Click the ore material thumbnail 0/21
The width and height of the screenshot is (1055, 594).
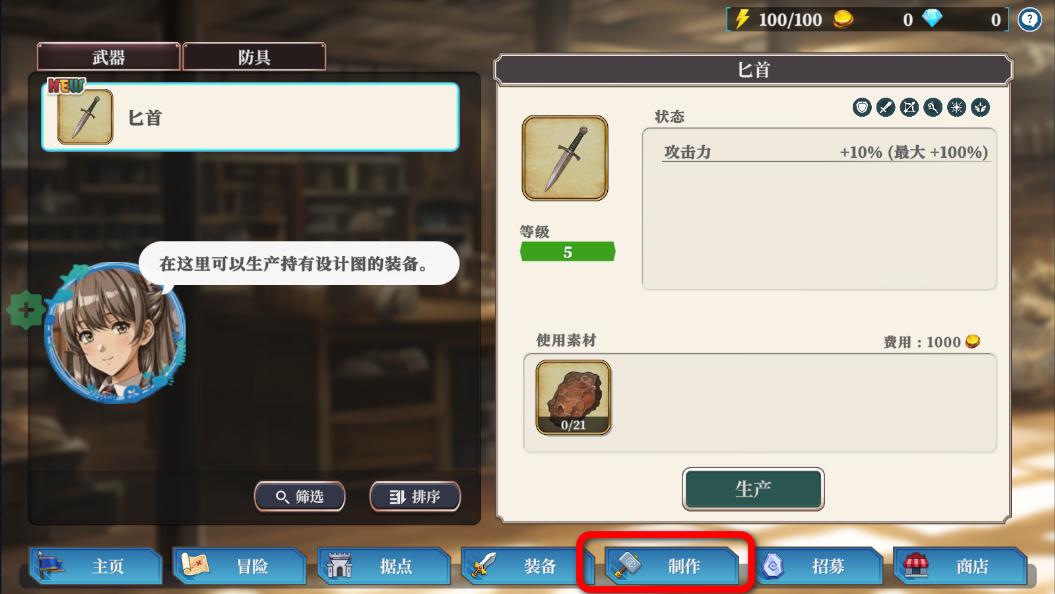pos(573,398)
